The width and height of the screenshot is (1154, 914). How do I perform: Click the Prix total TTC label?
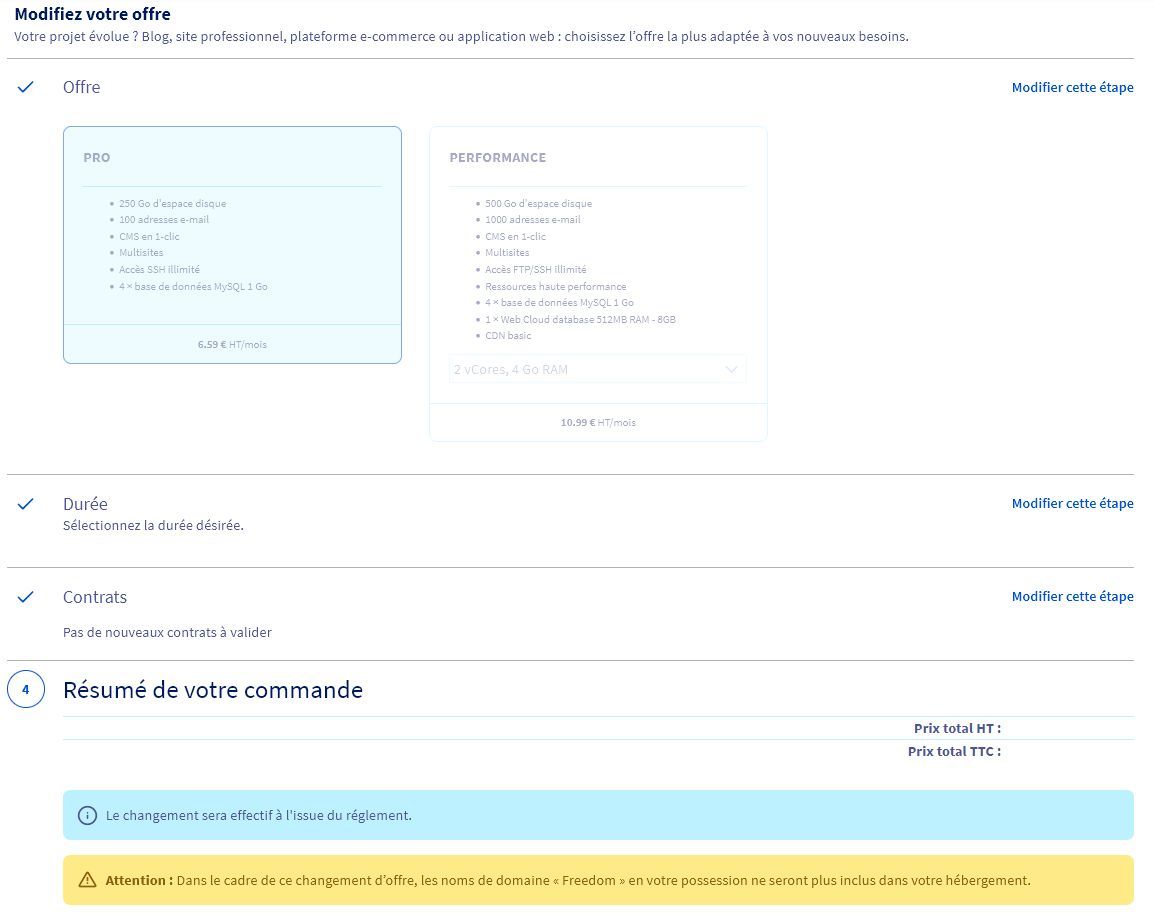(953, 751)
